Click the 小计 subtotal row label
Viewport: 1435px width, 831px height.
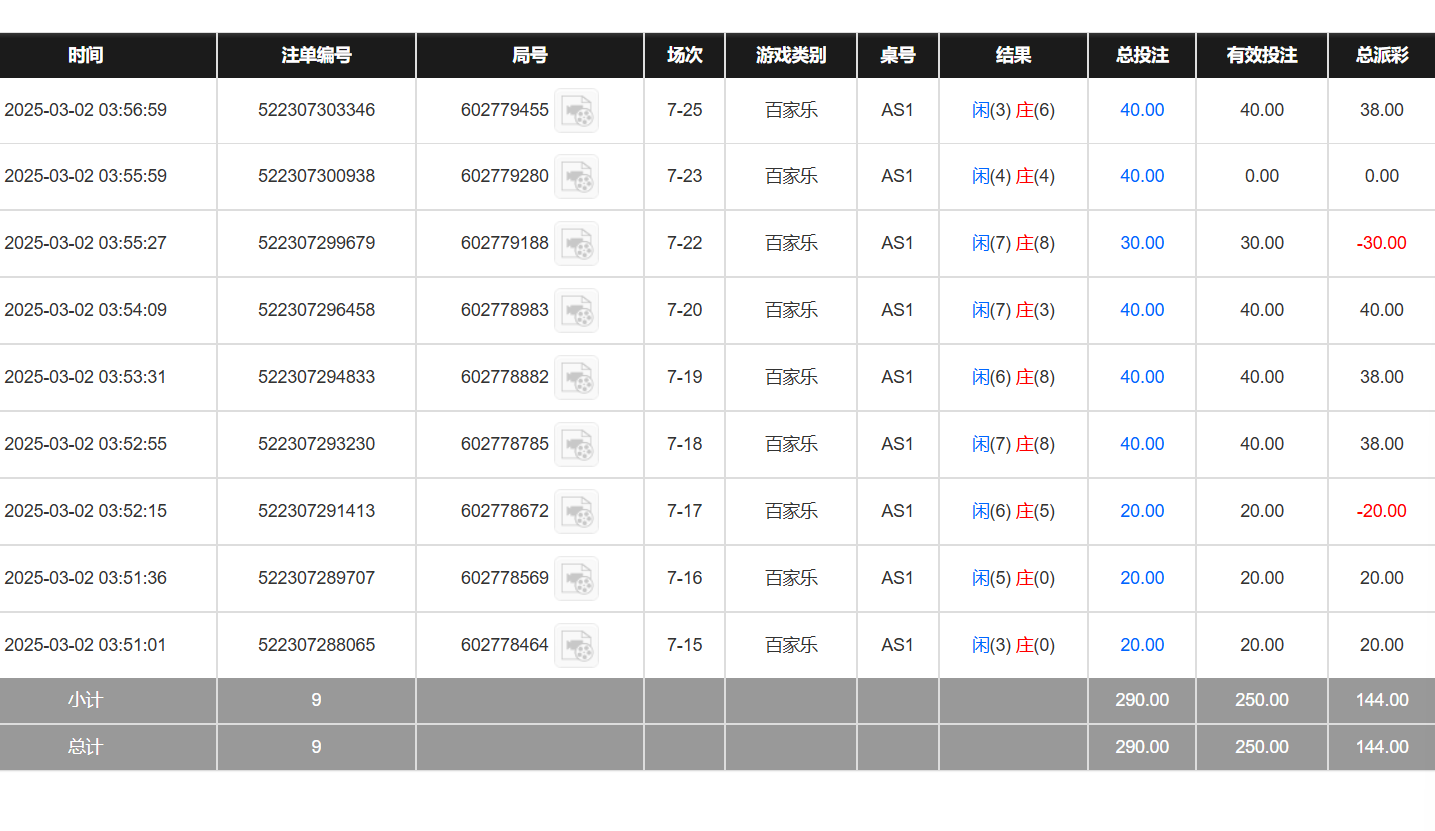(x=85, y=700)
